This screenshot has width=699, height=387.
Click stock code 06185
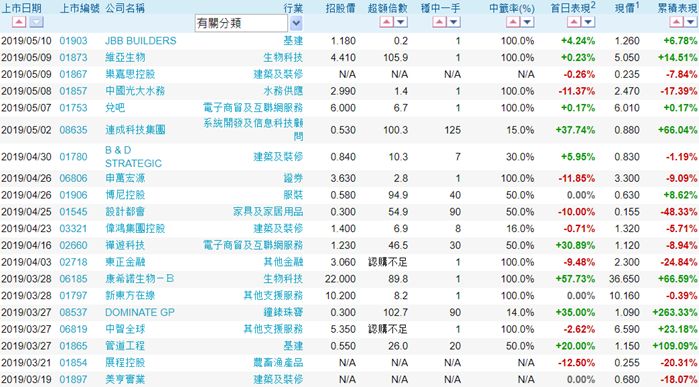coord(73,279)
